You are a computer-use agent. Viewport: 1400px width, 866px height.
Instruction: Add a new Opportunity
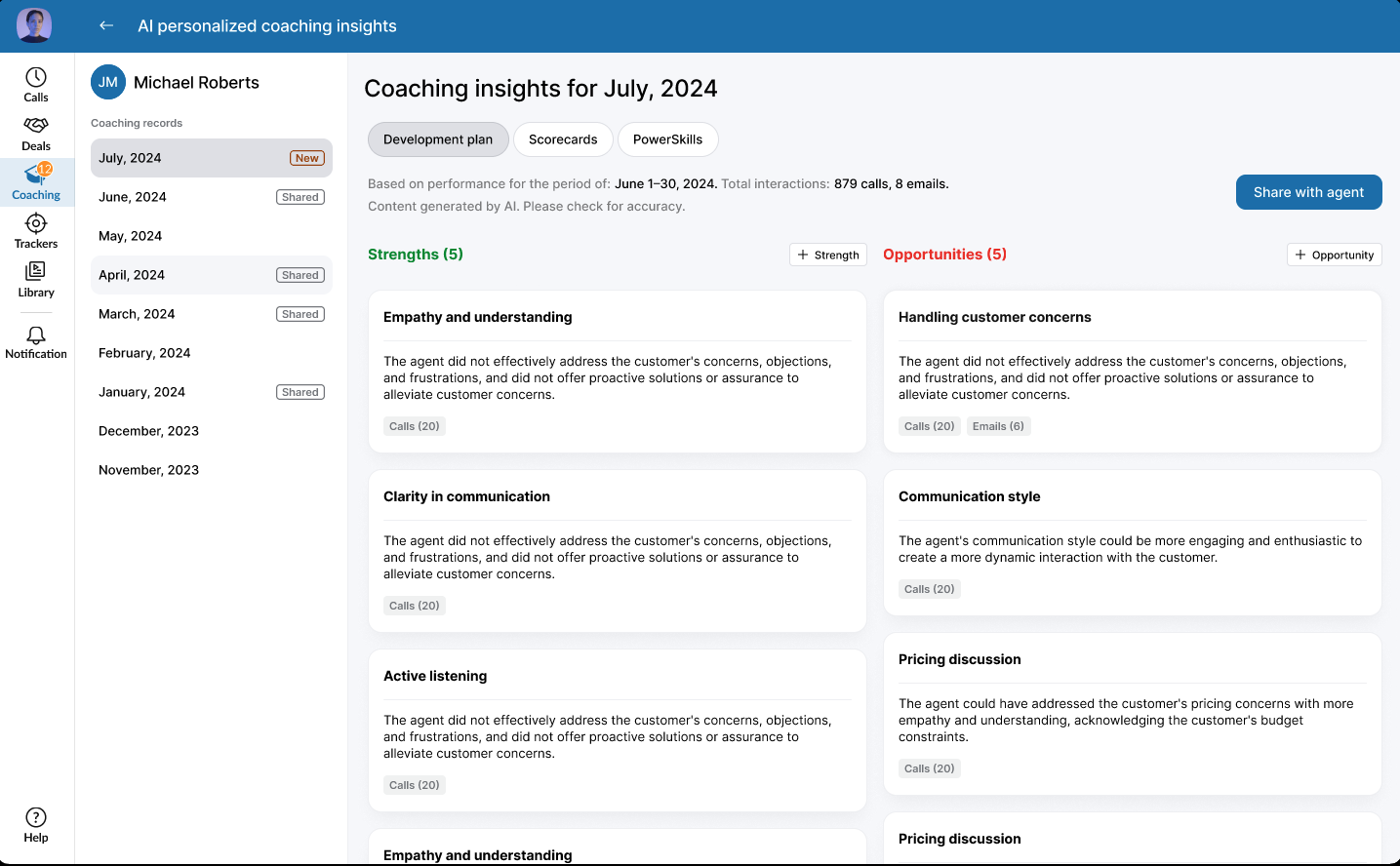click(x=1334, y=255)
